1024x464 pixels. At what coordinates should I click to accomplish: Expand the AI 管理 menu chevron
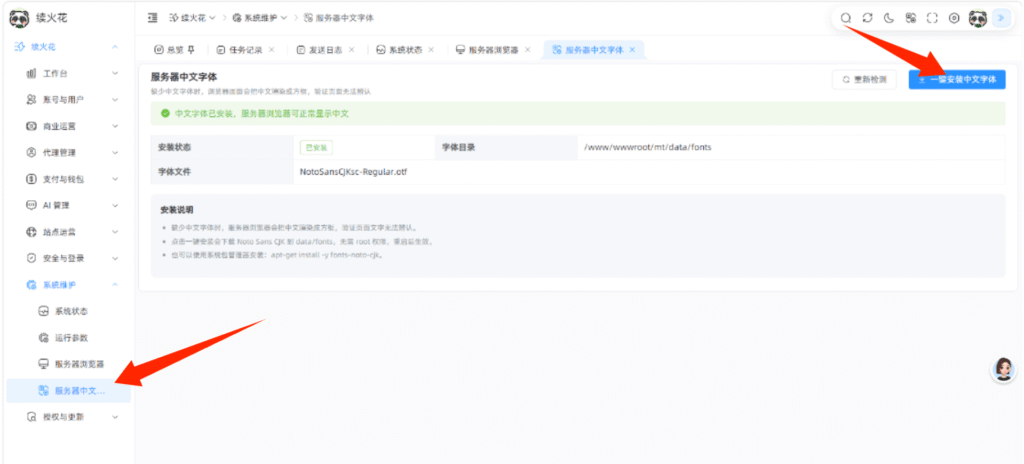(x=115, y=205)
